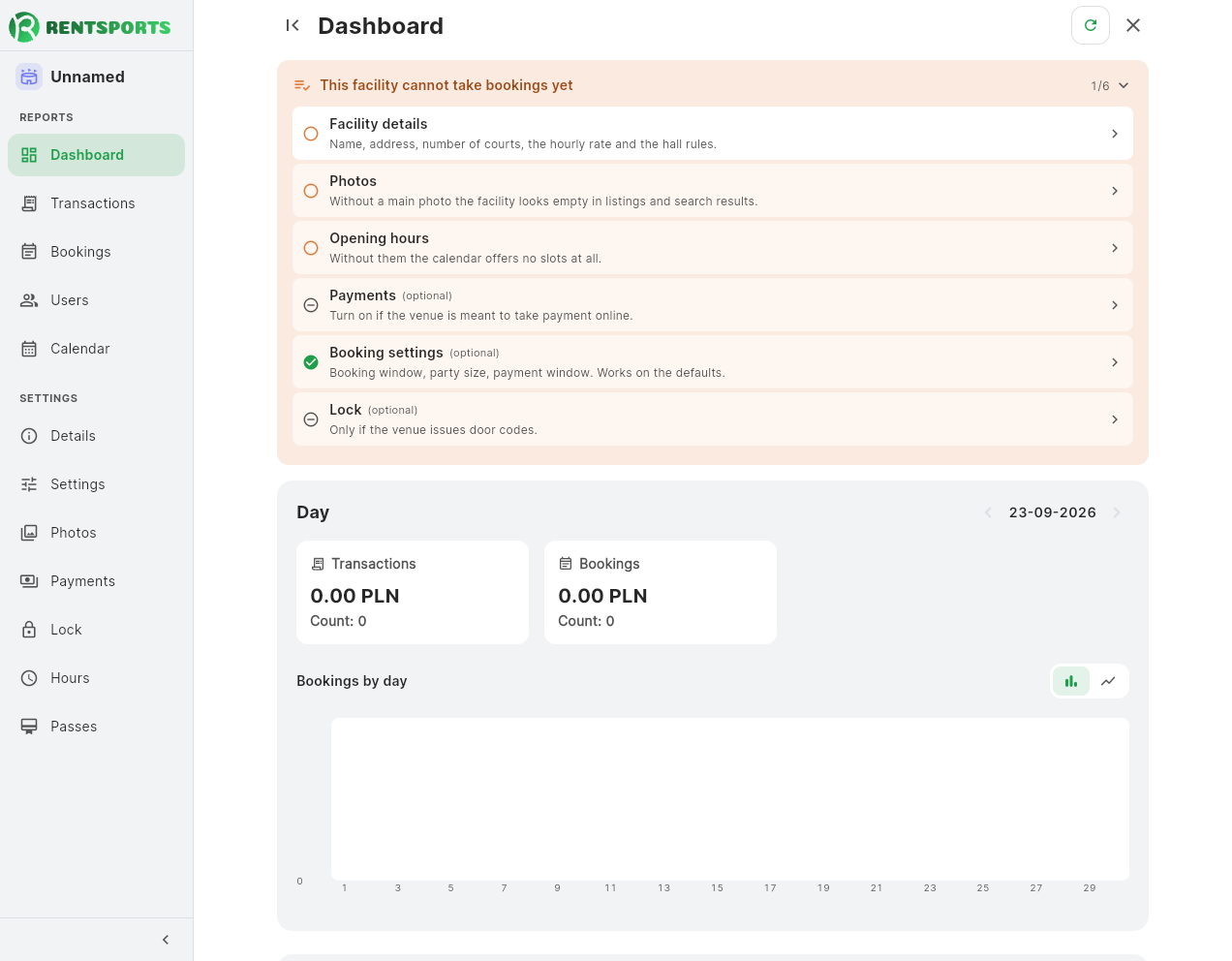Click the date 23-09-2026
Image resolution: width=1232 pixels, height=961 pixels.
1053,512
